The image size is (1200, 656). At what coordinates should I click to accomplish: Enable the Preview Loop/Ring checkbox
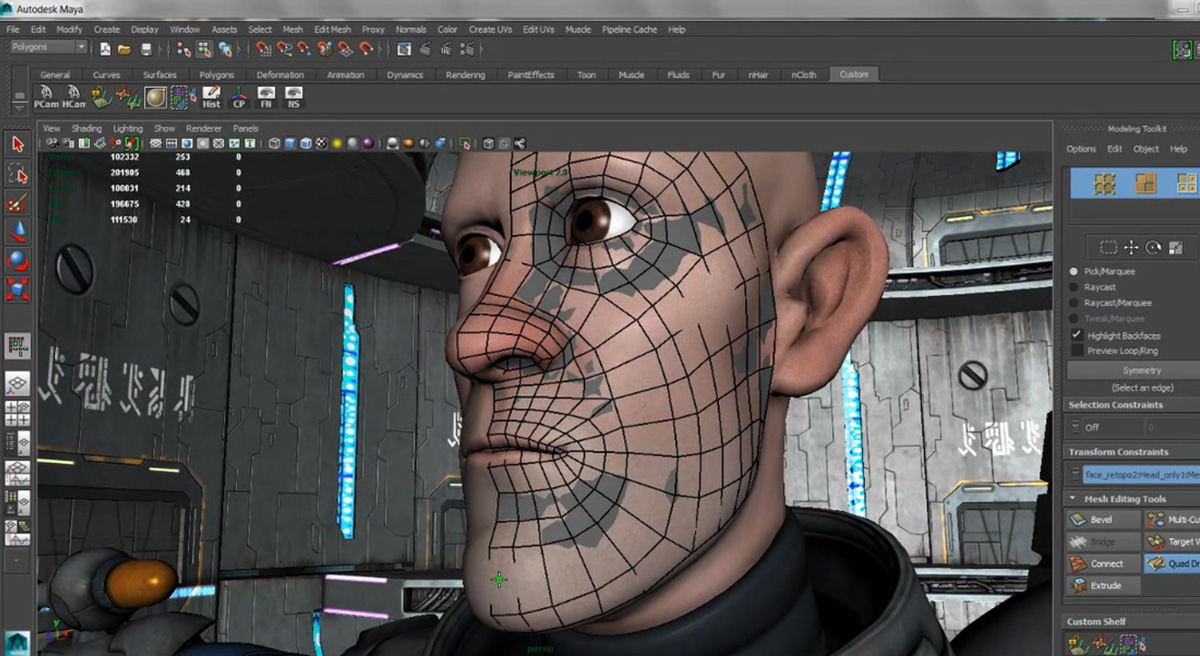[x=1077, y=350]
